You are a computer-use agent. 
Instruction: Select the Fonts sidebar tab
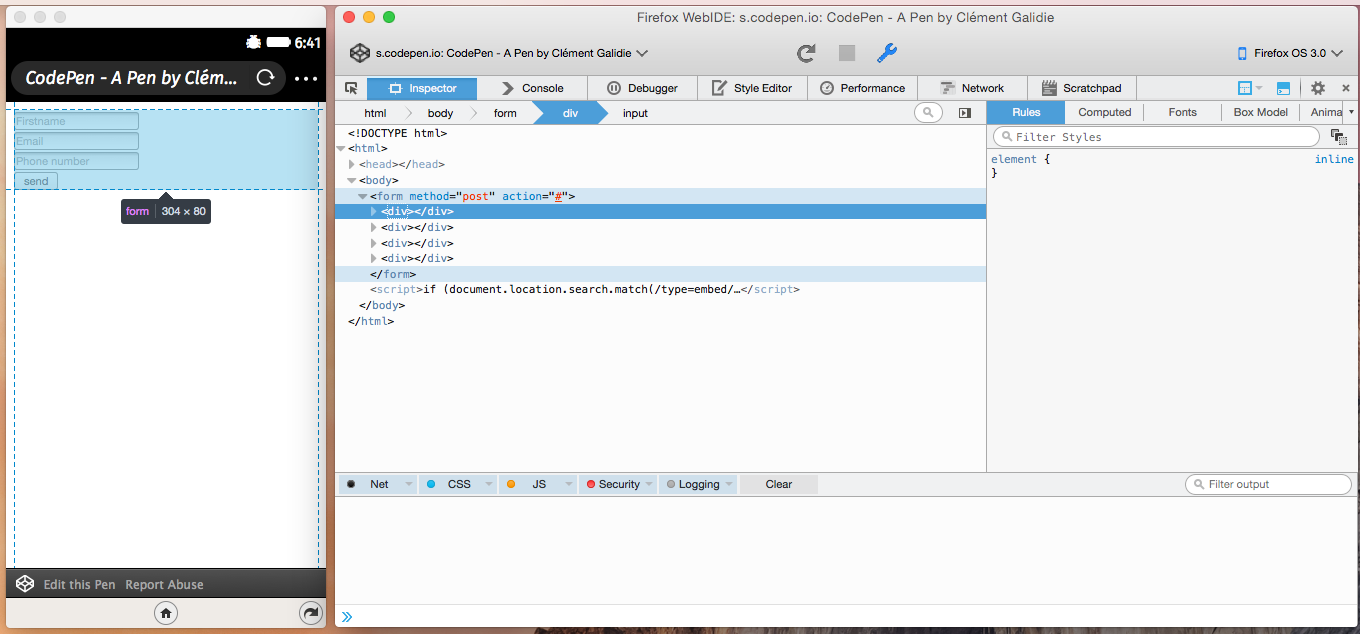pyautogui.click(x=1182, y=112)
